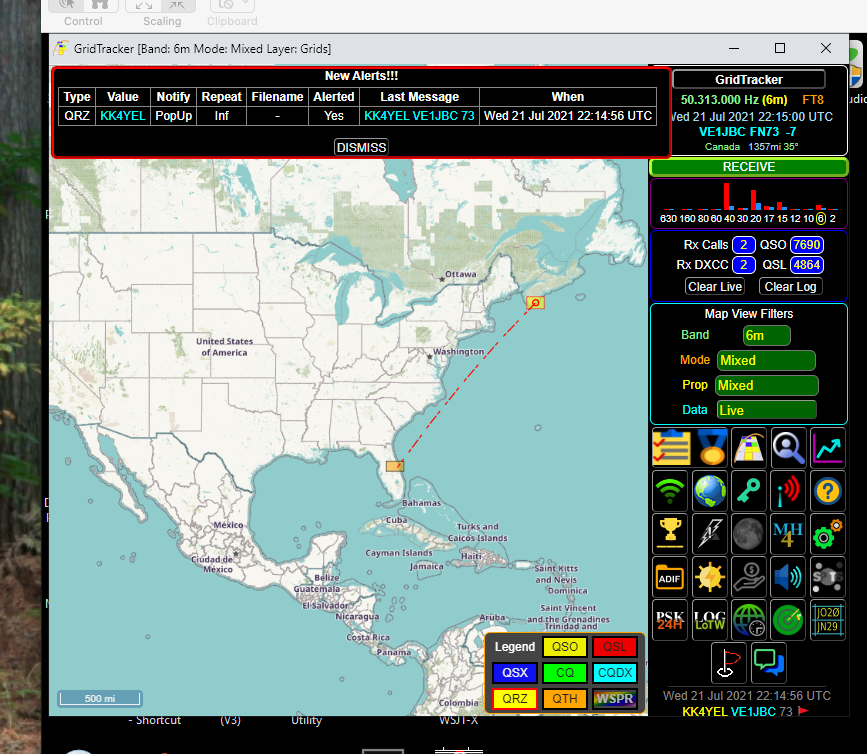Open the statistics chart icon
The height and width of the screenshot is (754, 867).
[x=828, y=447]
